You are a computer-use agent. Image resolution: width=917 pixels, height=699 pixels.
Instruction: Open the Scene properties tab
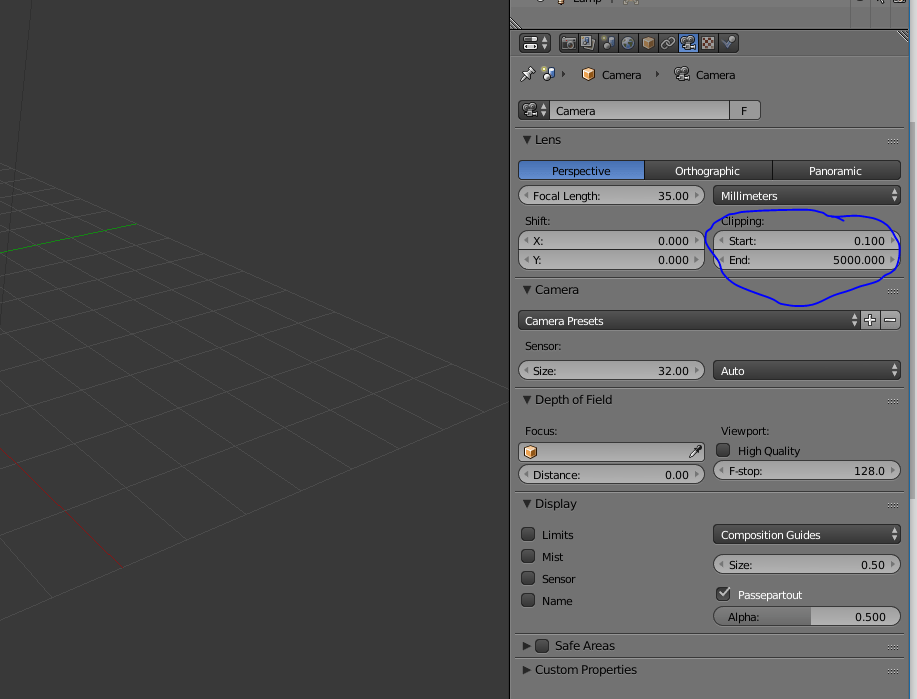click(608, 42)
